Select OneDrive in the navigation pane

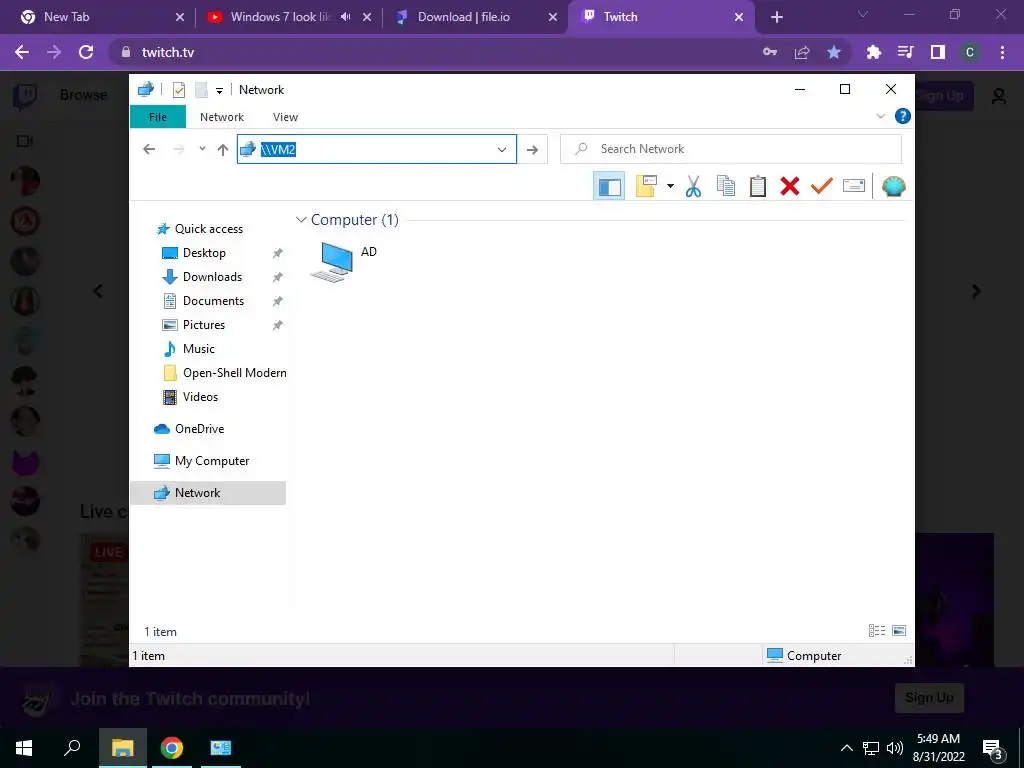[199, 429]
